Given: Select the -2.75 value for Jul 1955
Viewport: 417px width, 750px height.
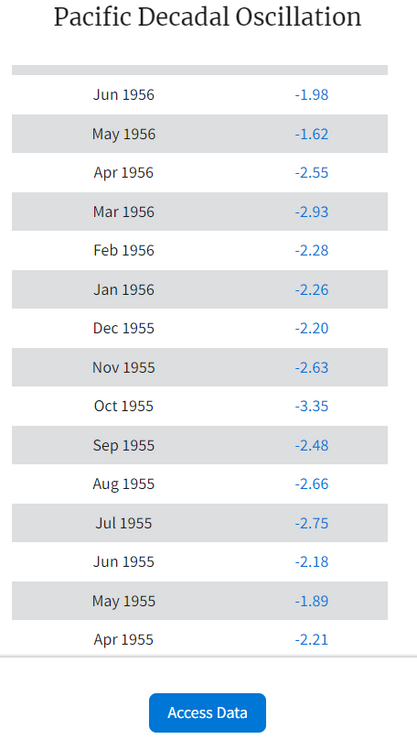Looking at the screenshot, I should point(312,523).
